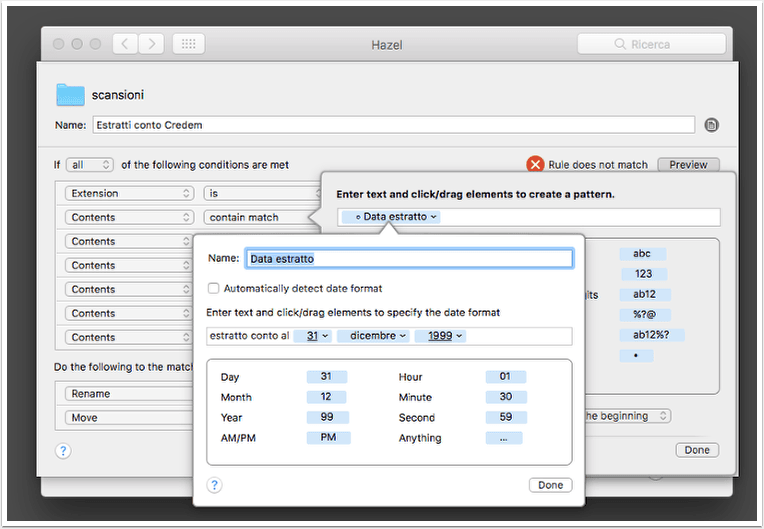Click the help icon at rule sheet bottom-left

coord(63,451)
